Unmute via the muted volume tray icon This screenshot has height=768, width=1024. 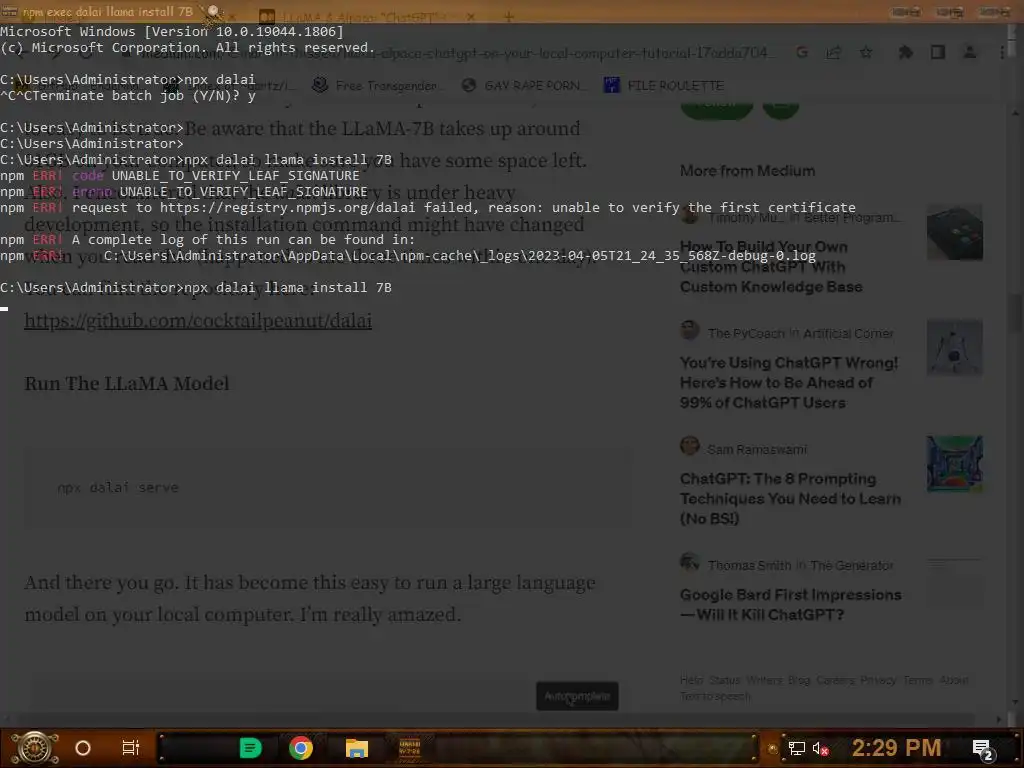coord(820,748)
